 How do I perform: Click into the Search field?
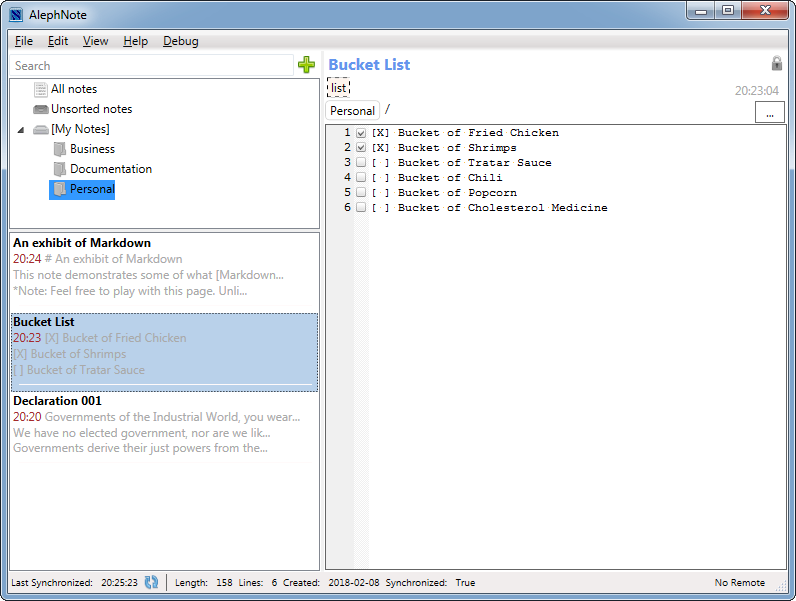150,66
